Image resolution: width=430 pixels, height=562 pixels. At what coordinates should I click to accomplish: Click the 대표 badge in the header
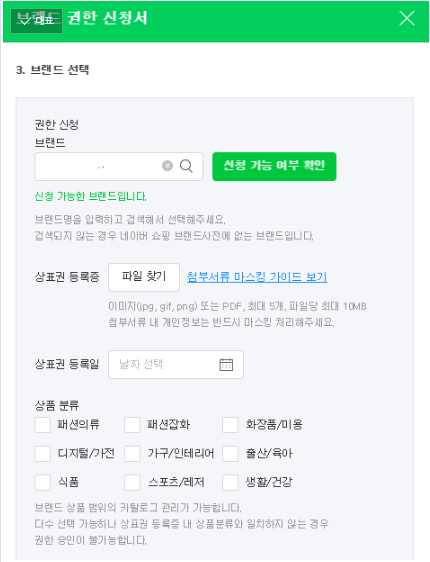37,21
